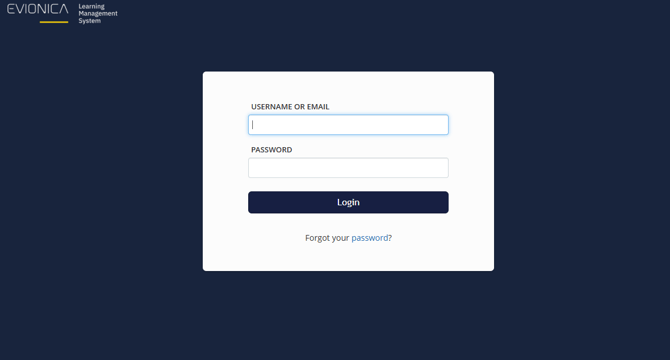The height and width of the screenshot is (360, 670).
Task: Click the yellow underline beneath the EVIONICA logo
Action: pos(54,22)
